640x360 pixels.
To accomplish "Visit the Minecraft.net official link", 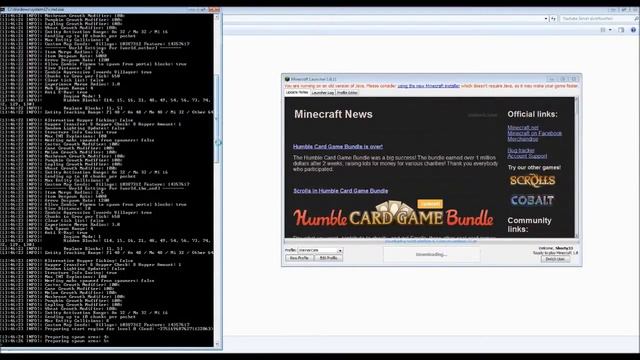I will click(523, 127).
